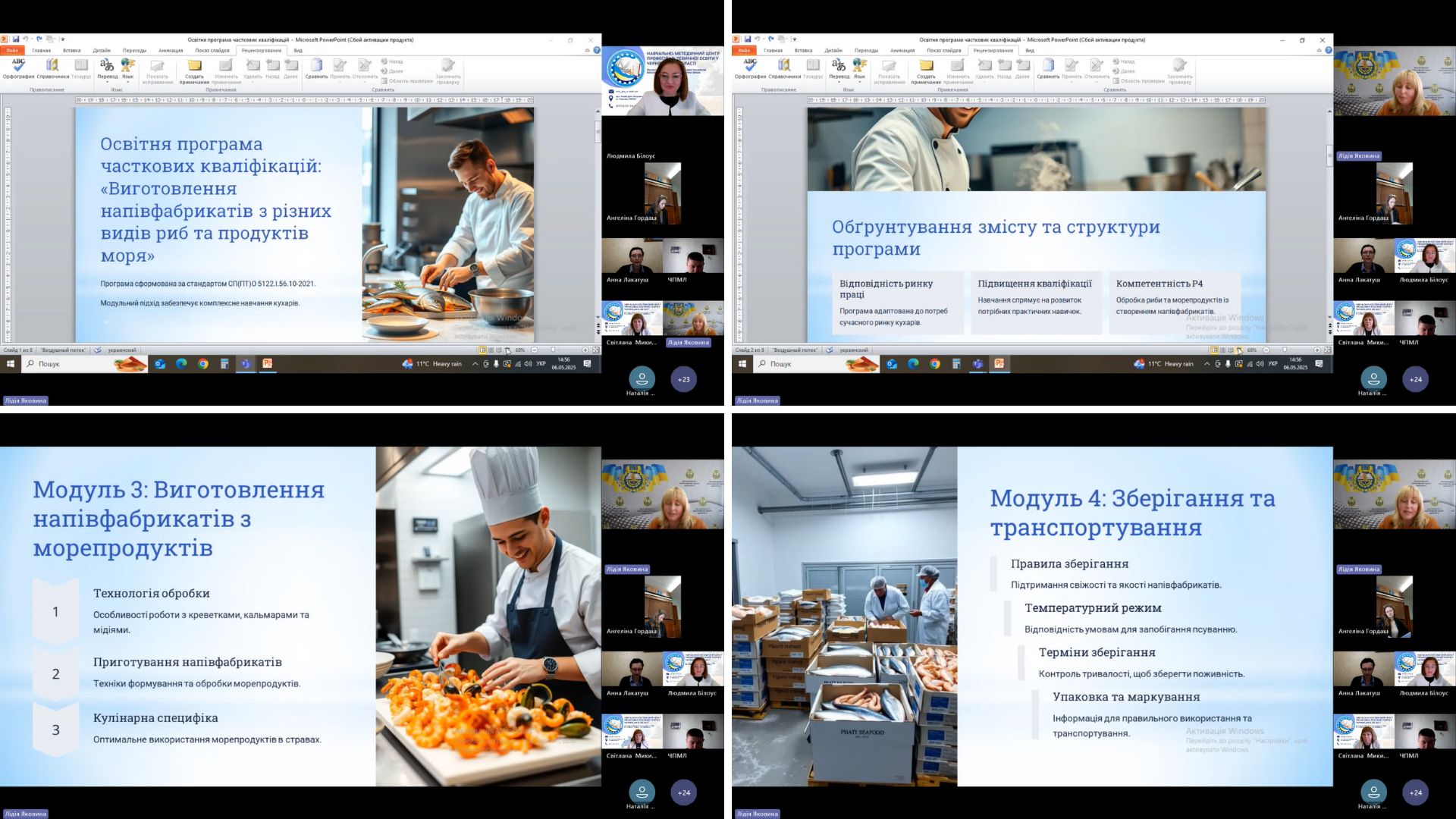This screenshot has width=1456, height=819.
Task: Click the +23 participants overflow badge
Action: pos(684,379)
